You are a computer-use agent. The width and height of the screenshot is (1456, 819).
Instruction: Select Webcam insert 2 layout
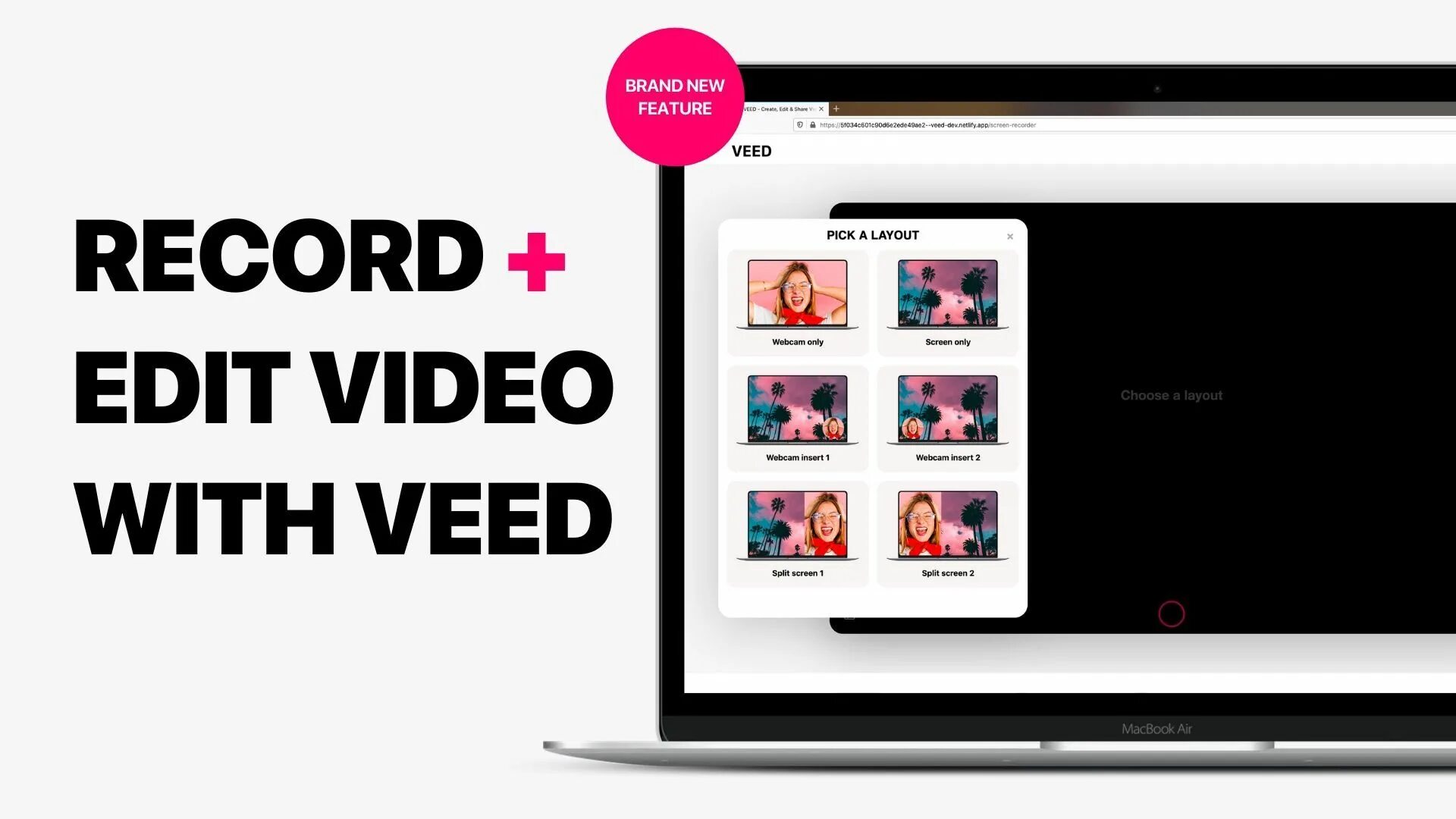[947, 415]
